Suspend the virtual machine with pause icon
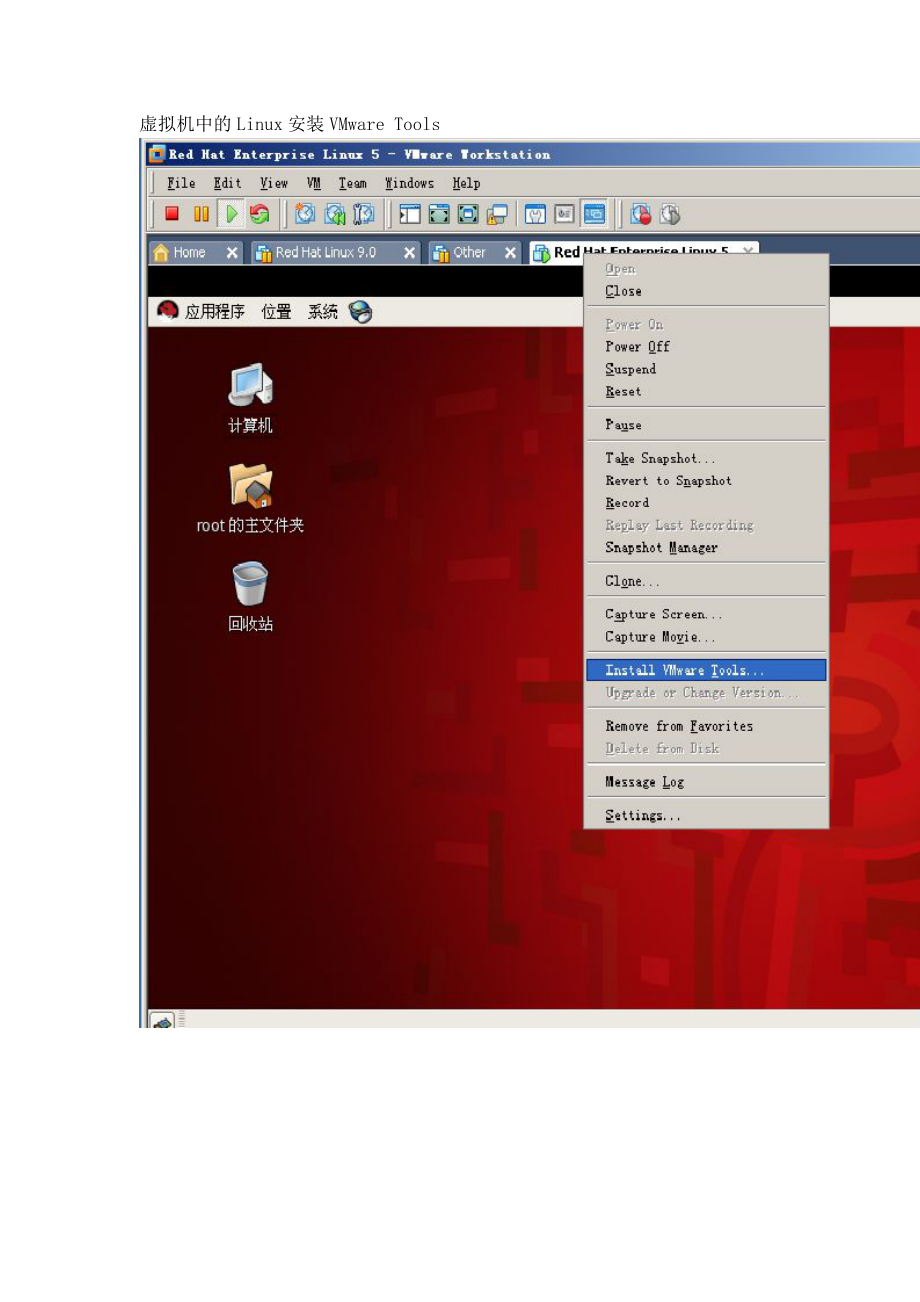Viewport: 920px width, 1302px height. tap(200, 213)
